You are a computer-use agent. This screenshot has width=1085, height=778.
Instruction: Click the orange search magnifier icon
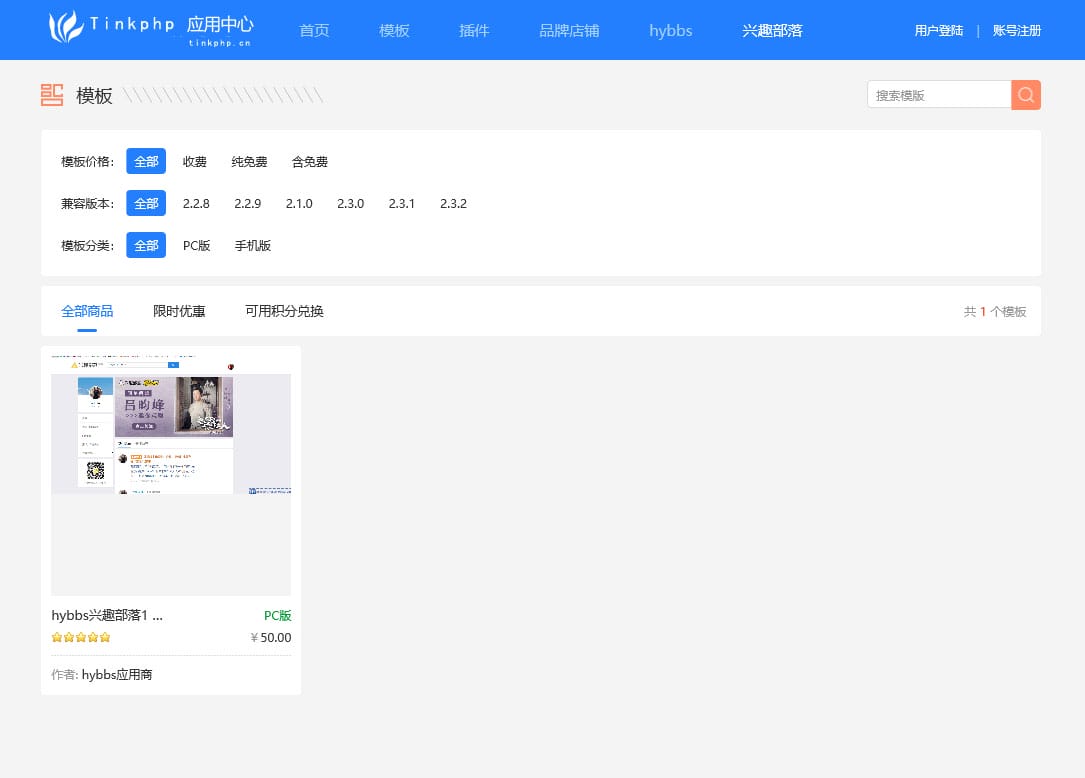(x=1025, y=94)
